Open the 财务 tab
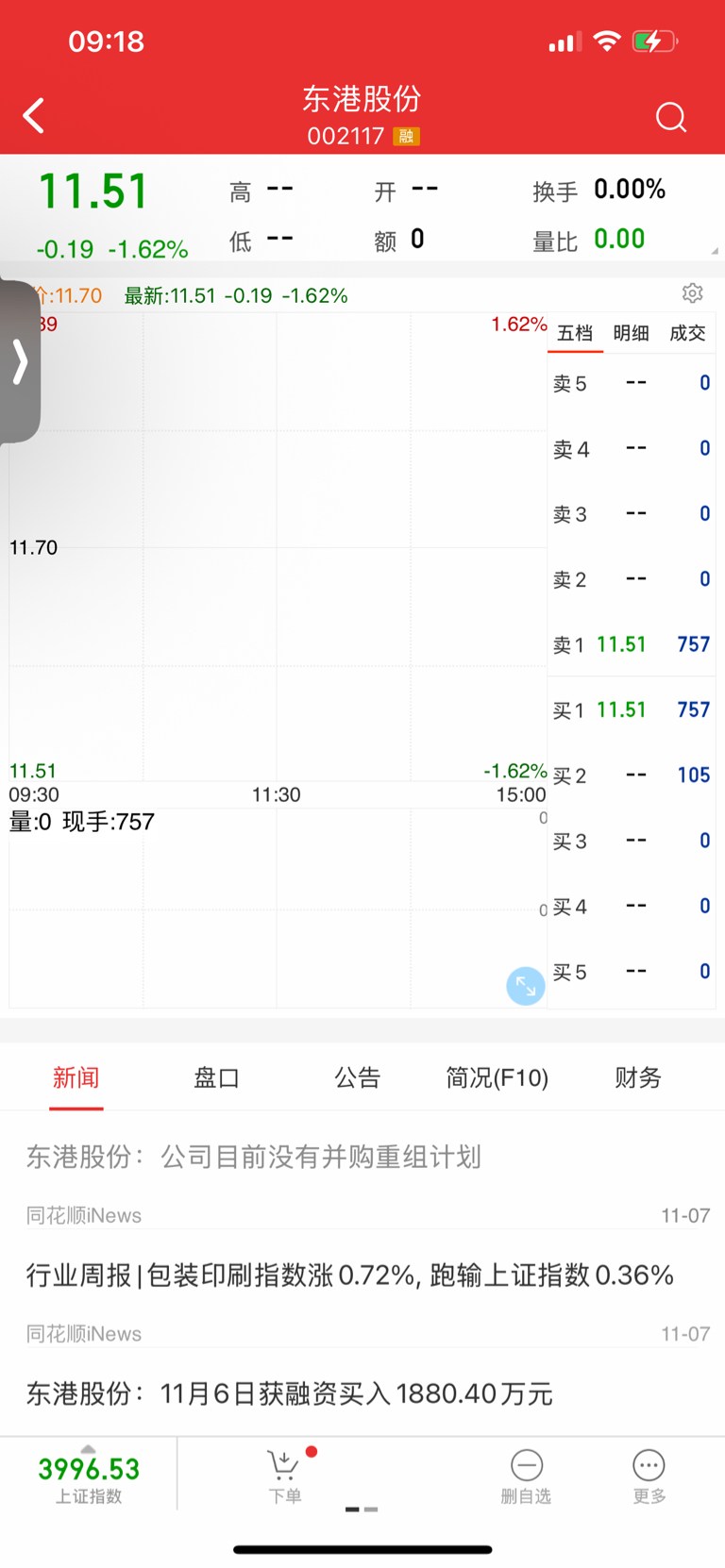The height and width of the screenshot is (1568, 725). [638, 1077]
